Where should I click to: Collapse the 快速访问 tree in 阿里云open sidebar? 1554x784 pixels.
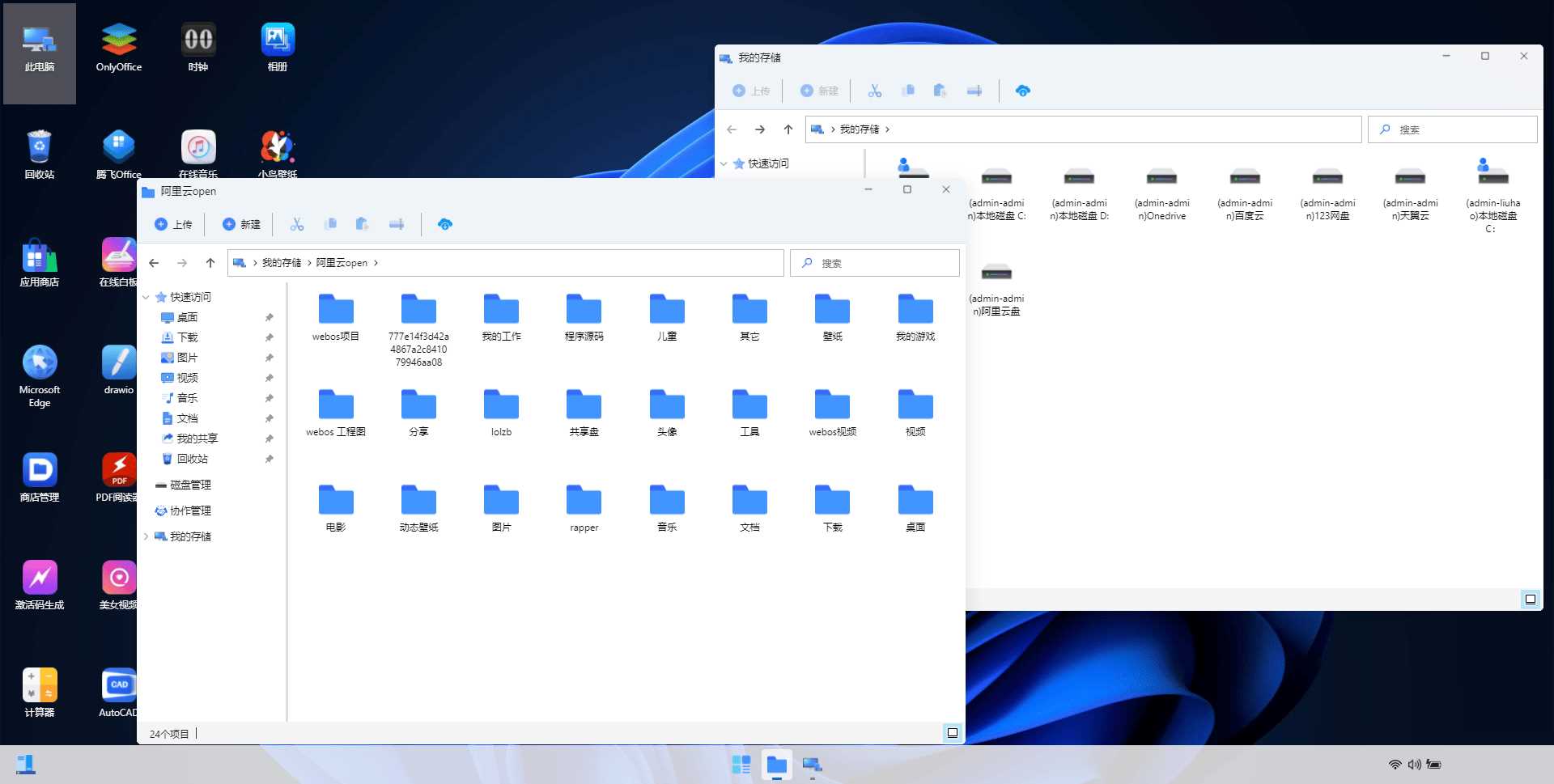pyautogui.click(x=146, y=297)
